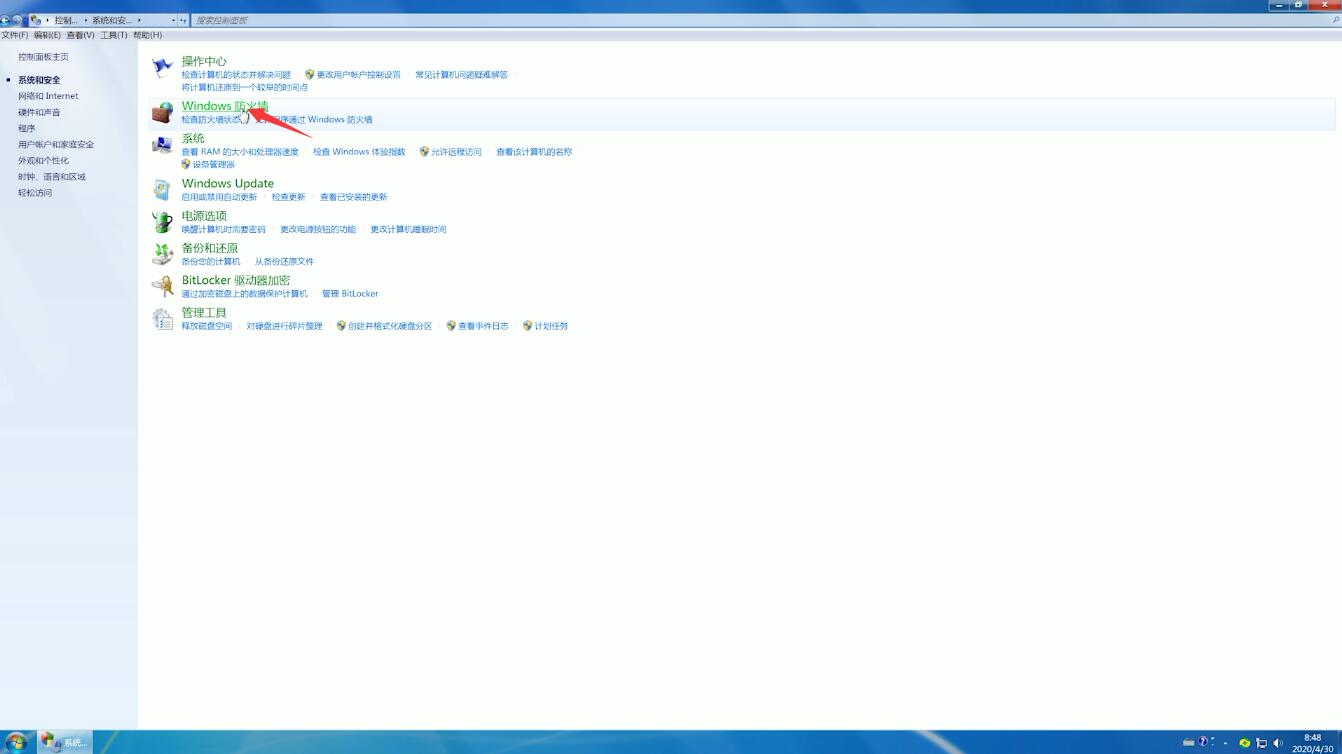1342x754 pixels.
Task: Open the 查看(V) menu
Action: coord(80,35)
